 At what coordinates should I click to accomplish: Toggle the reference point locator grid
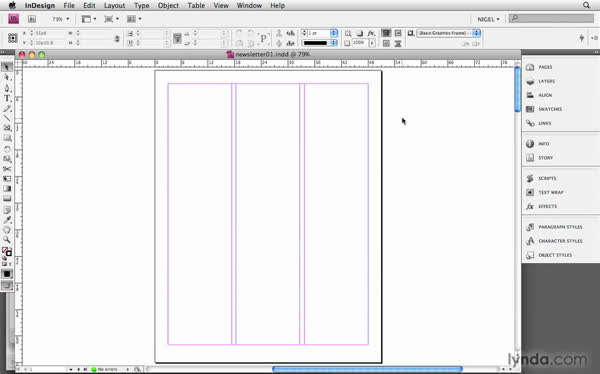13,38
